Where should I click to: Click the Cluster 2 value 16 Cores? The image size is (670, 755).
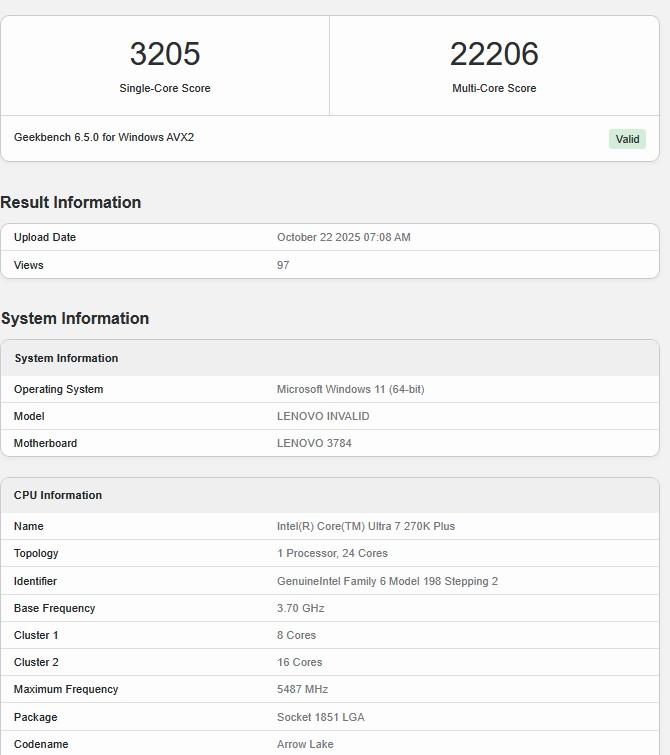(x=299, y=662)
